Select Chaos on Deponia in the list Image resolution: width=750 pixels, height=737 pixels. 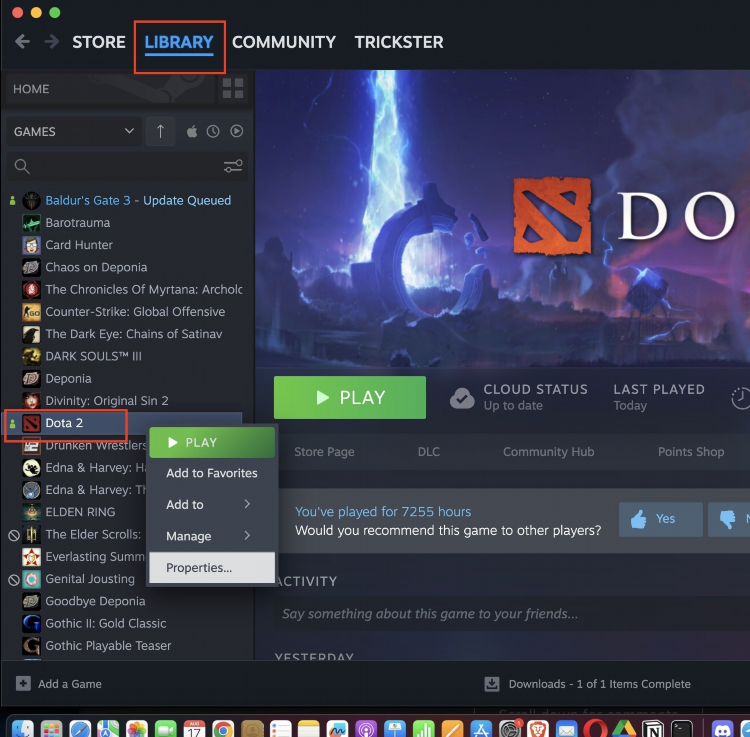(x=96, y=267)
